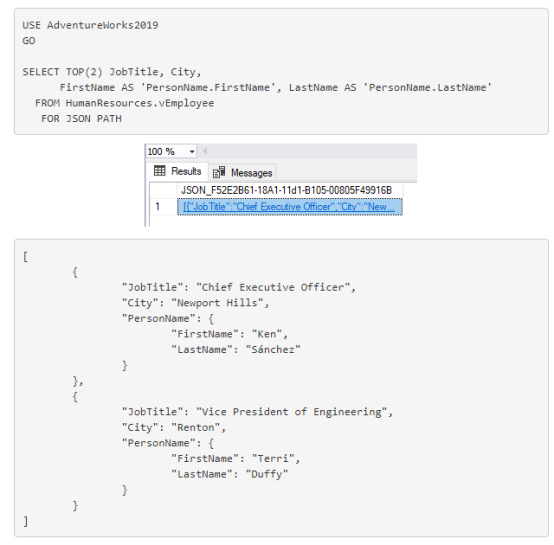Click the "Sánchez" LastName value
Image resolution: width=554 pixels, height=545 pixels.
pos(273,350)
